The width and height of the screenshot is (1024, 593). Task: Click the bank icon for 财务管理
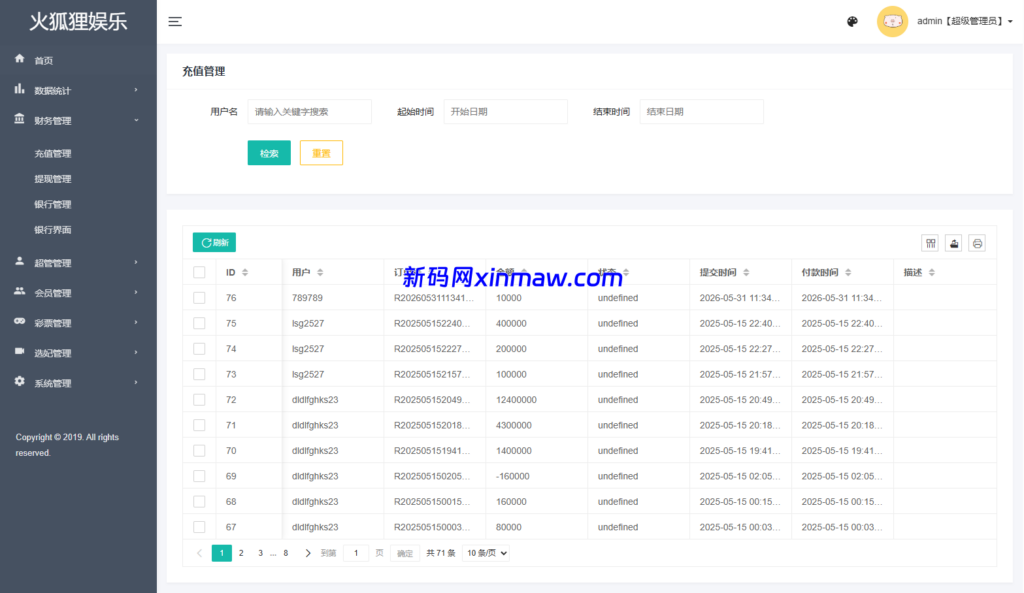tap(20, 119)
